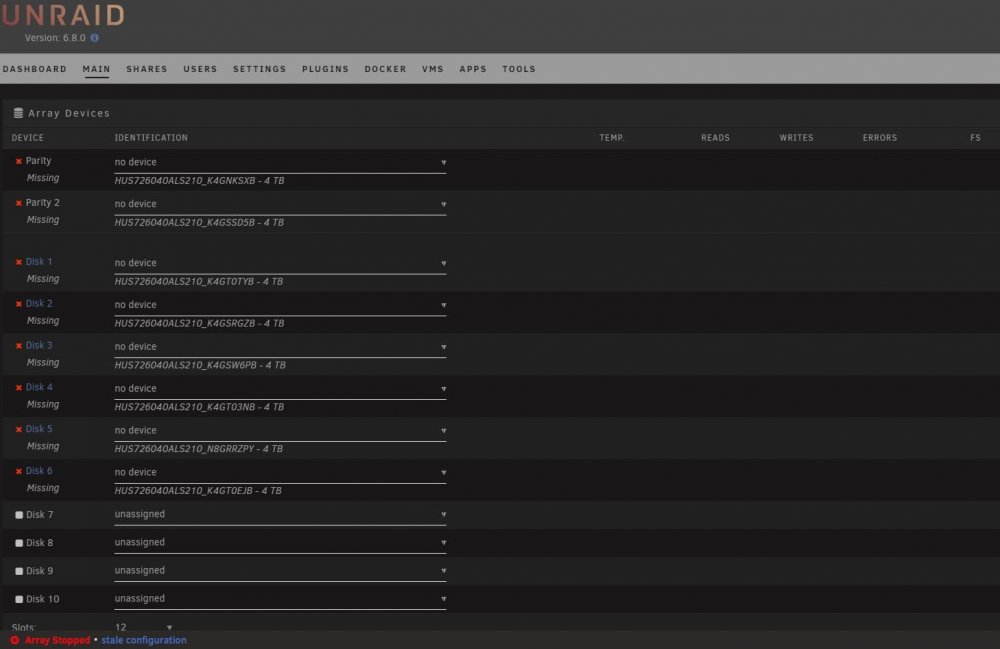Click the Temp. column header
Image resolution: width=1000 pixels, height=649 pixels.
click(x=612, y=138)
